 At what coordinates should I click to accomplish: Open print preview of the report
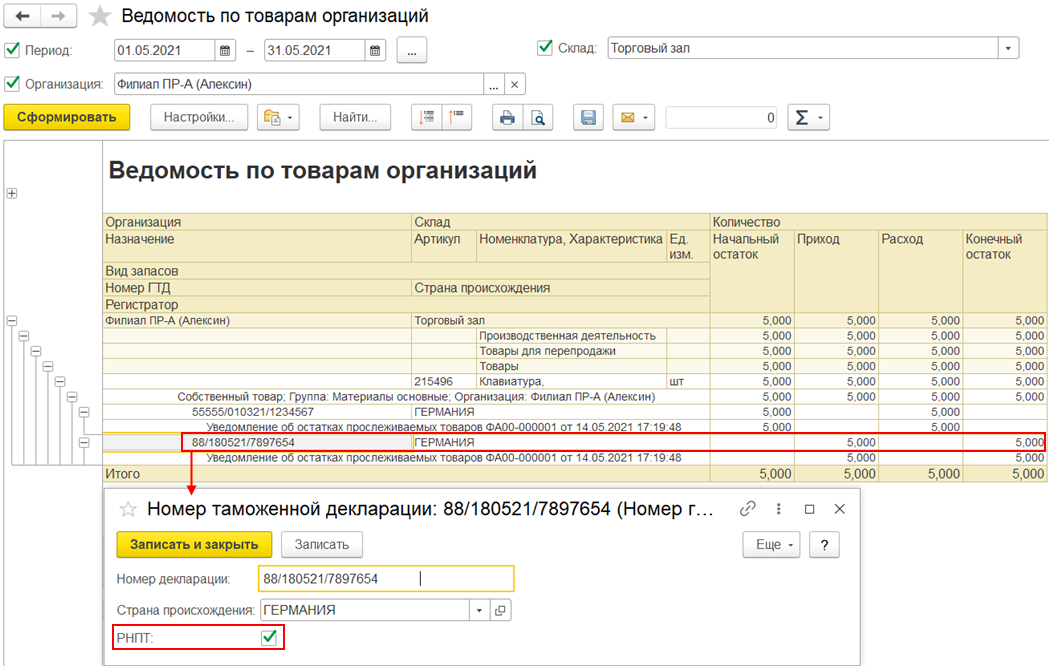point(538,118)
